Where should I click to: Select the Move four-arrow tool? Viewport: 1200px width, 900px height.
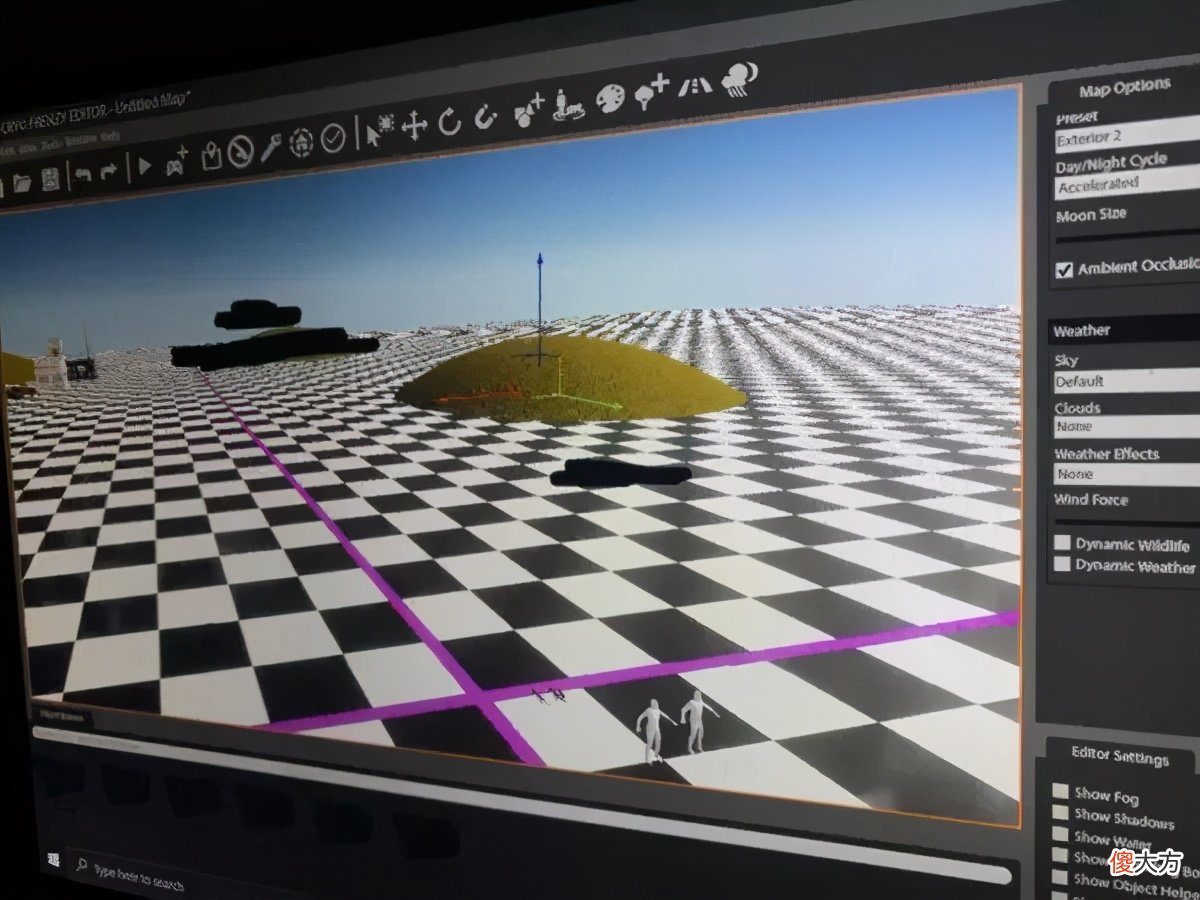coord(414,126)
